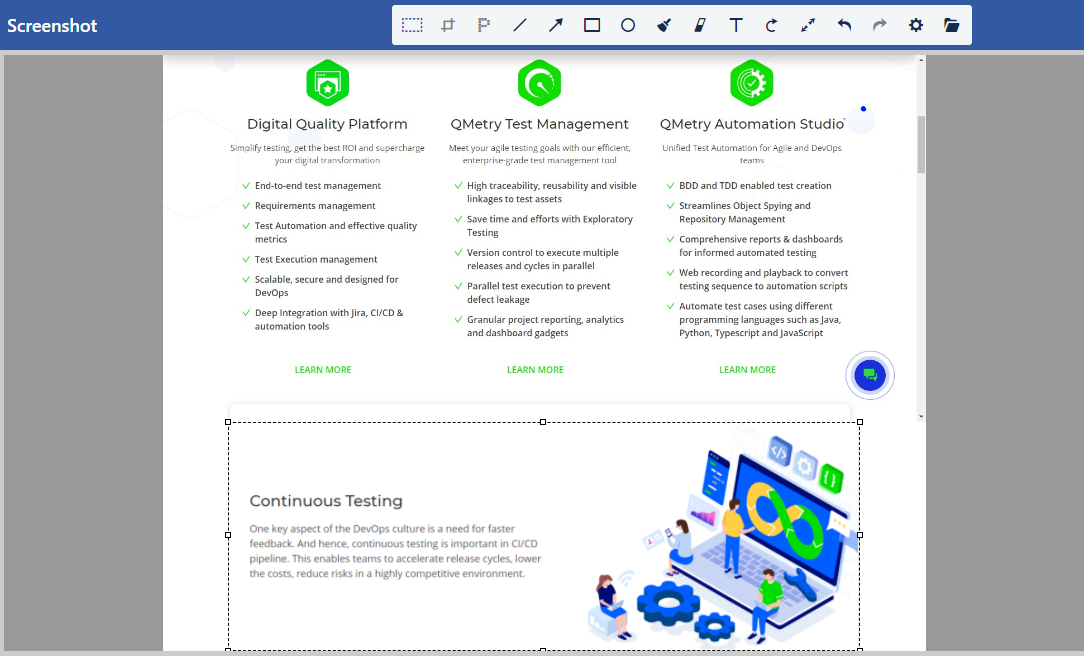Screen dimensions: 1084x657
Task: Select the arrow drawing tool
Action: click(556, 25)
